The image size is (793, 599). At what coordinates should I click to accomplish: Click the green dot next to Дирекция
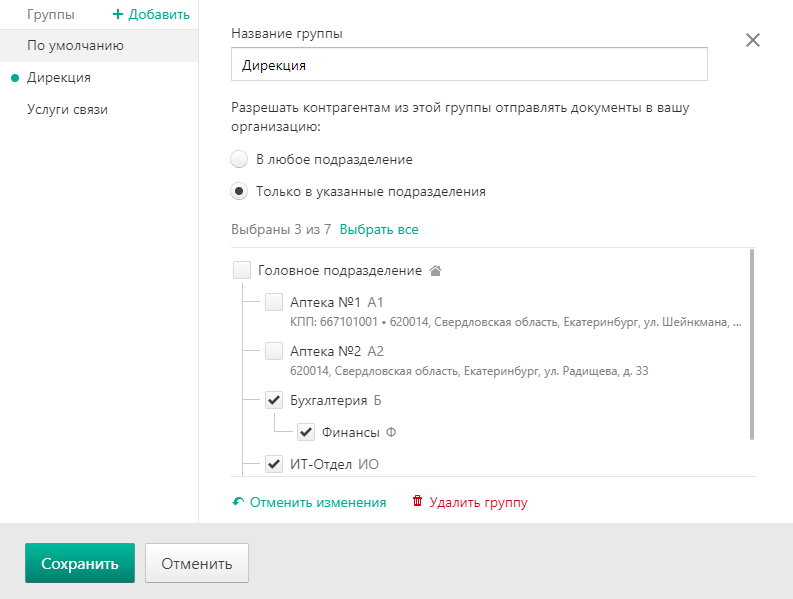(x=15, y=78)
